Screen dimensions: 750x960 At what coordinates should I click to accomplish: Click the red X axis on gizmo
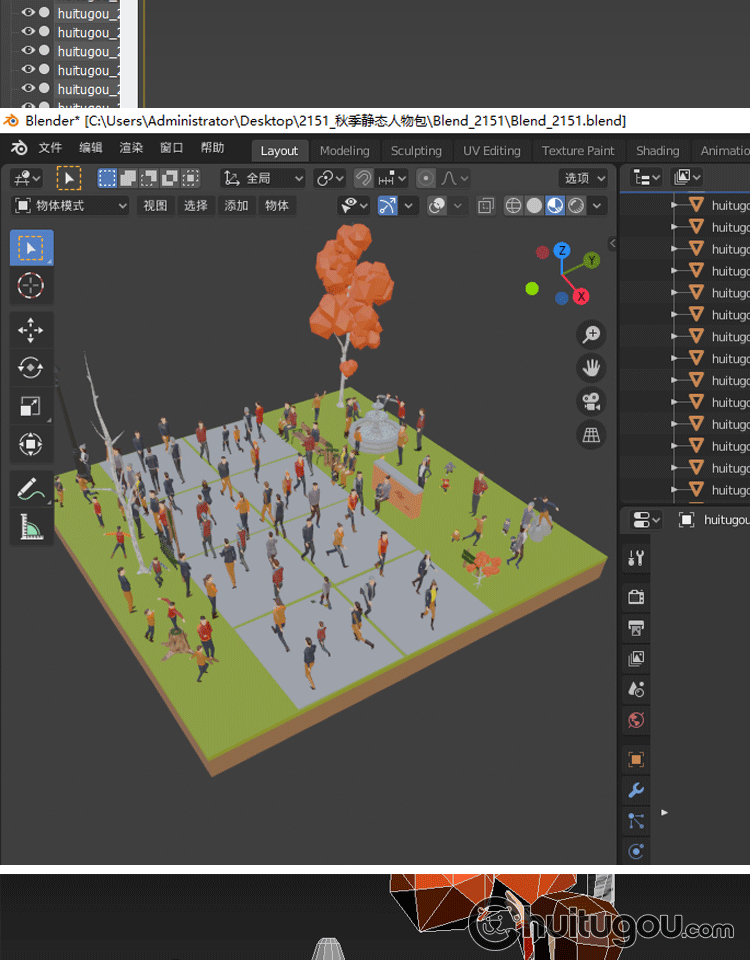click(x=581, y=296)
